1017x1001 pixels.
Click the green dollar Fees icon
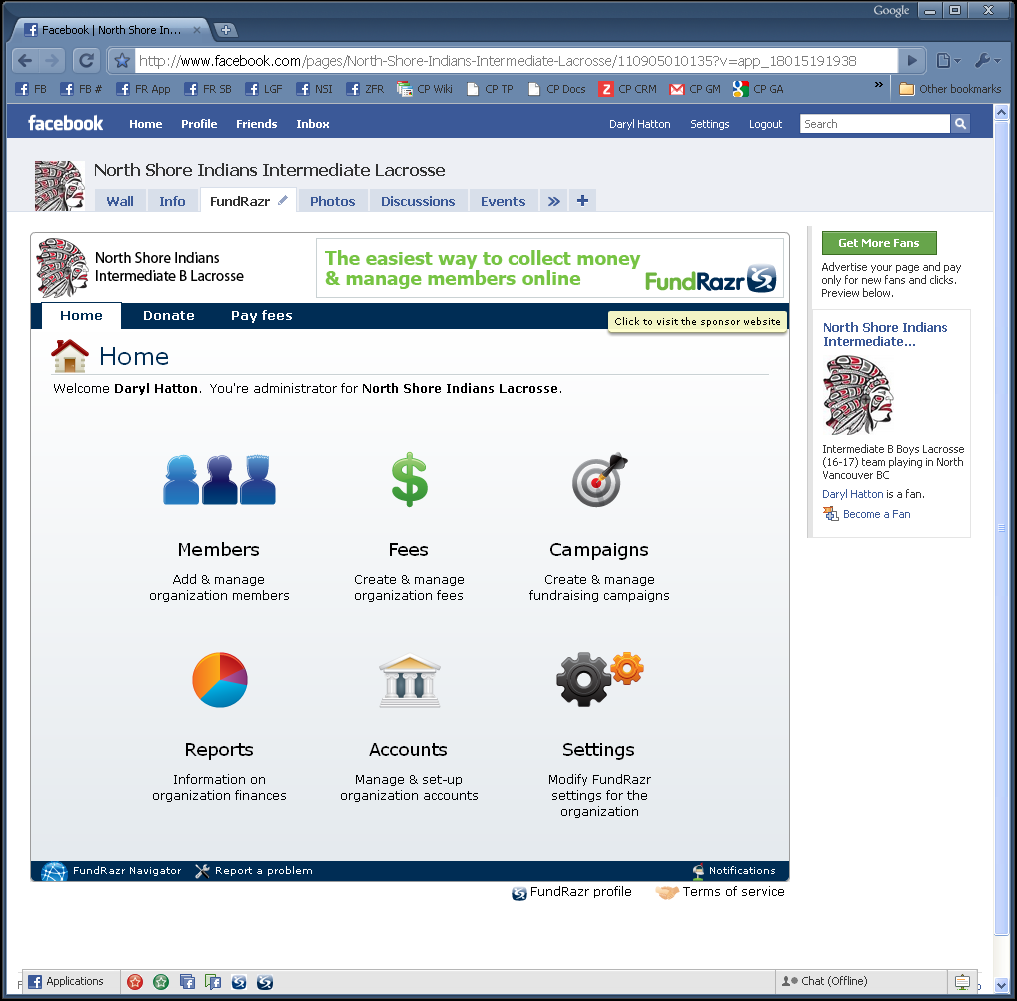point(409,479)
